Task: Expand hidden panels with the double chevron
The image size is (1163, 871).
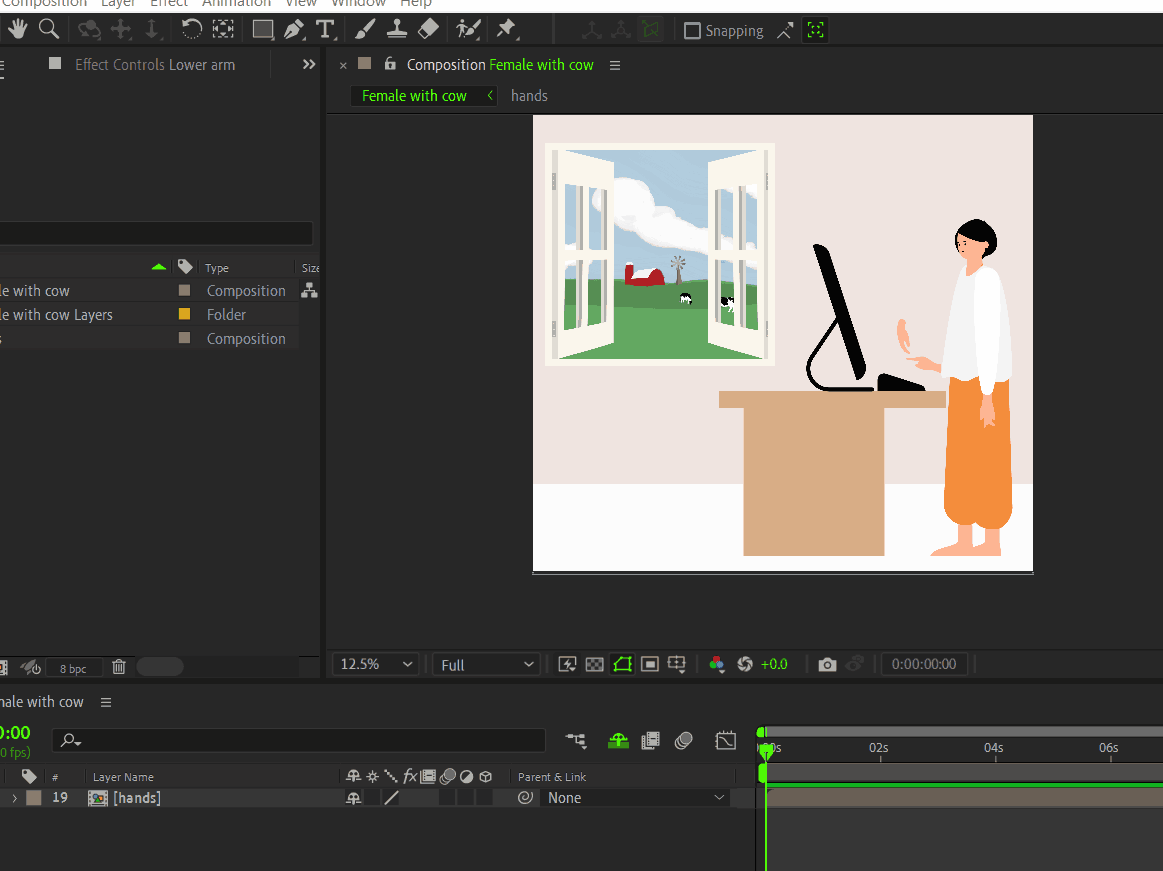Action: [x=309, y=65]
